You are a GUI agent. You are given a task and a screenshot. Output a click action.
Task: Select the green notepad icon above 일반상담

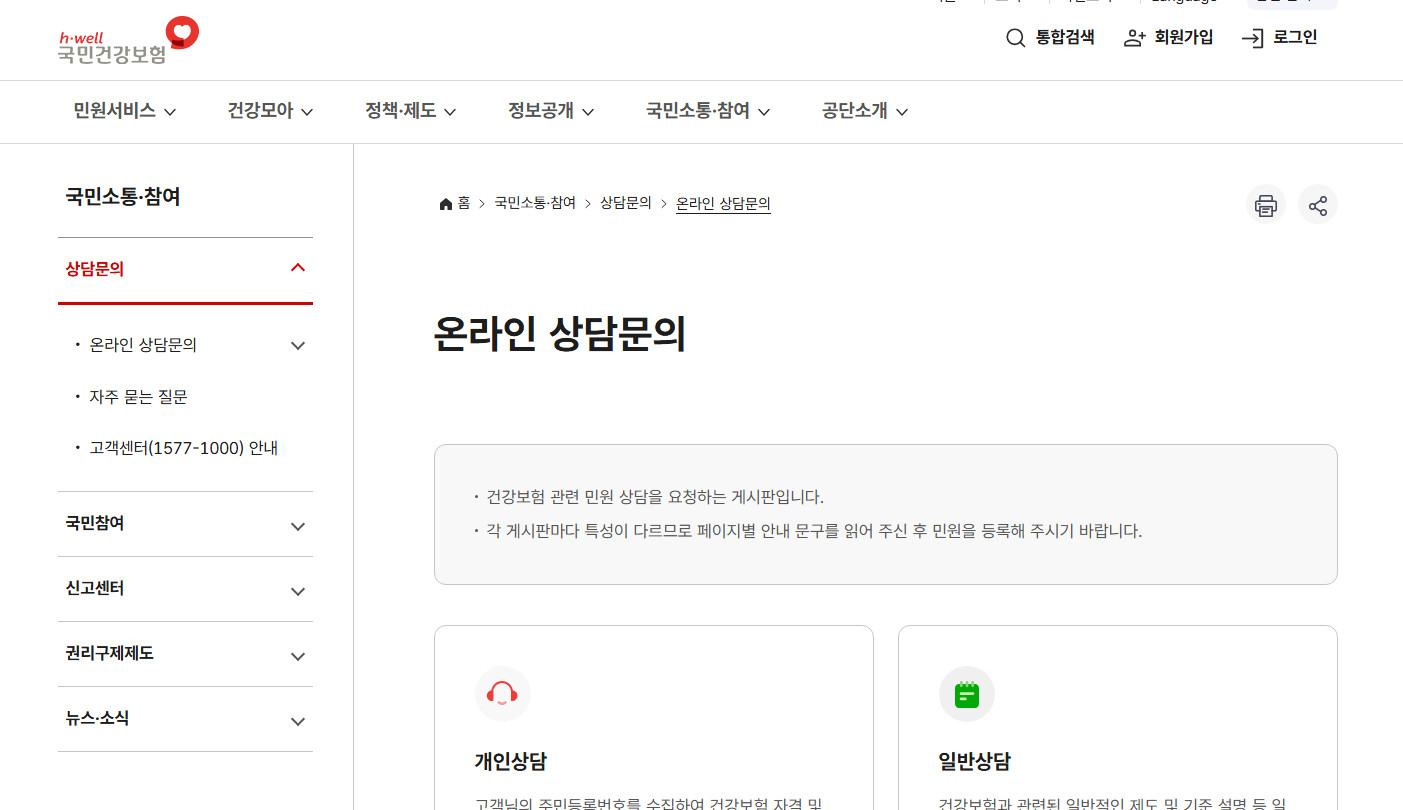967,694
